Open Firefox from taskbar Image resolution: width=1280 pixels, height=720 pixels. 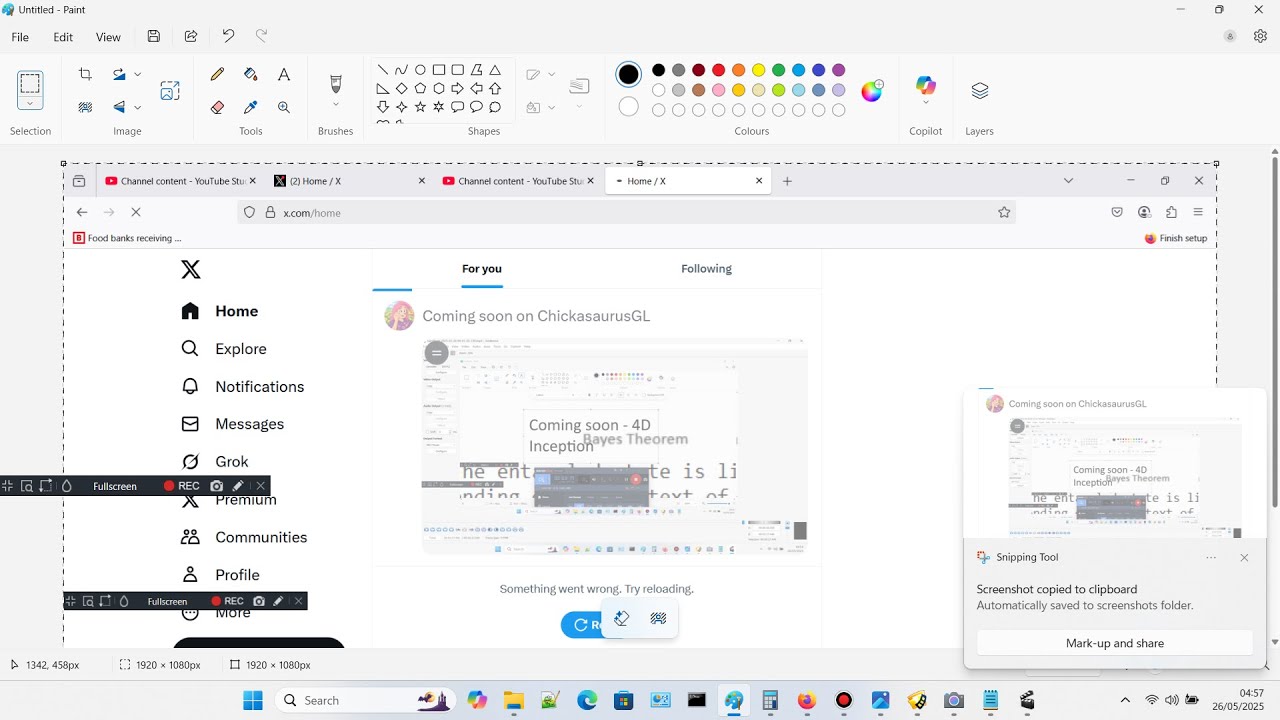[x=807, y=700]
